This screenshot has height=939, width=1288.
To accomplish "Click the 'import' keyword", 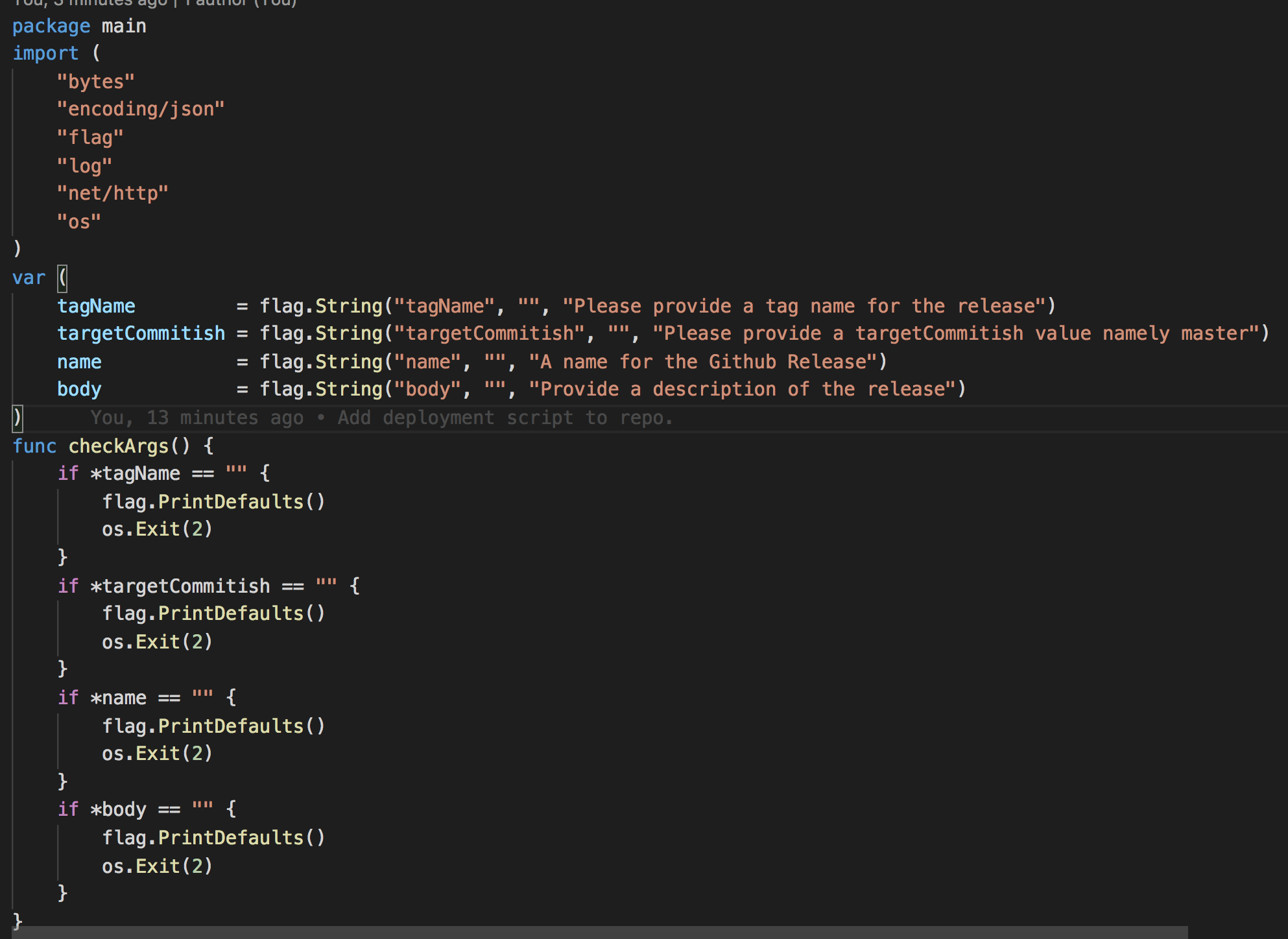I will [45, 54].
